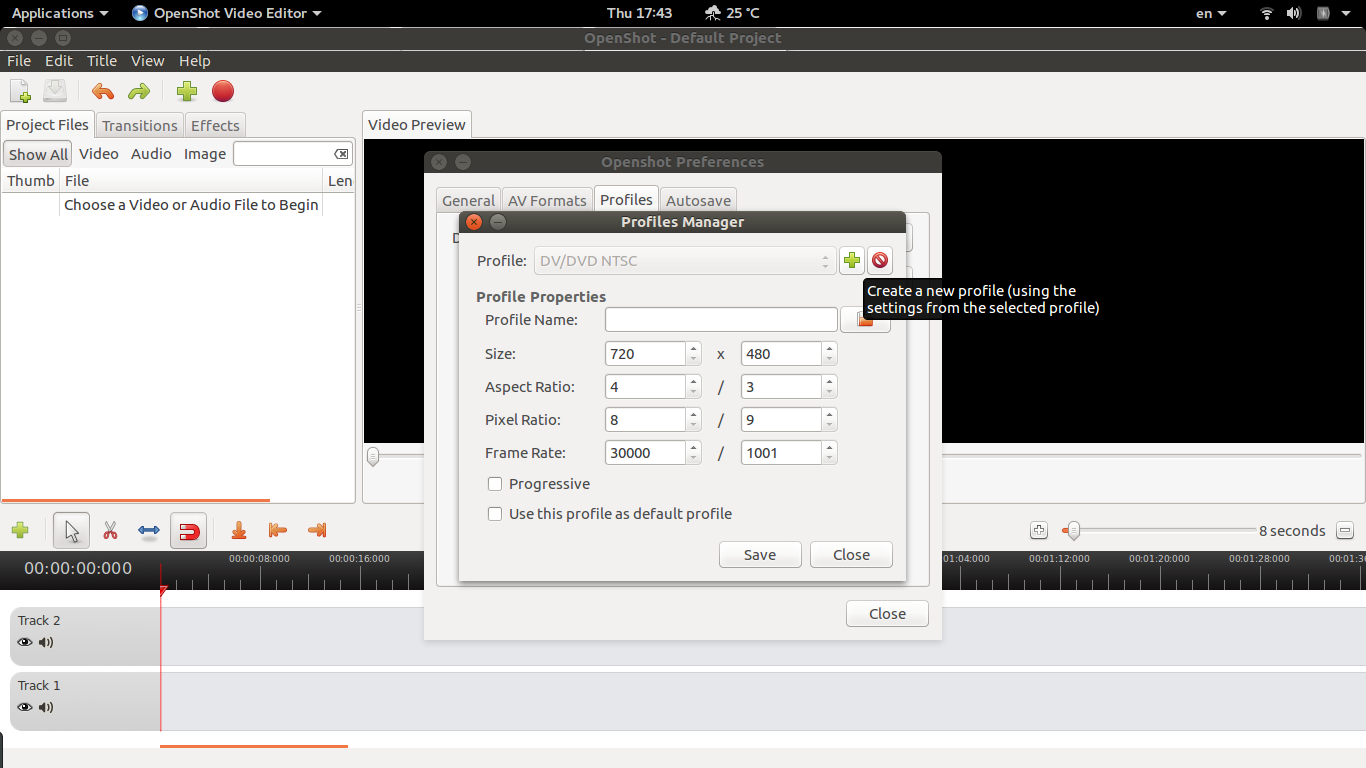Click the green Import Files plus icon
Viewport: 1366px width, 768px height.
click(187, 92)
